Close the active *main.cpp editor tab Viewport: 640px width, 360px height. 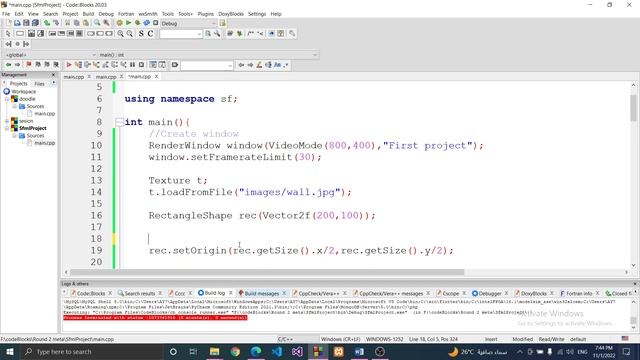point(156,76)
